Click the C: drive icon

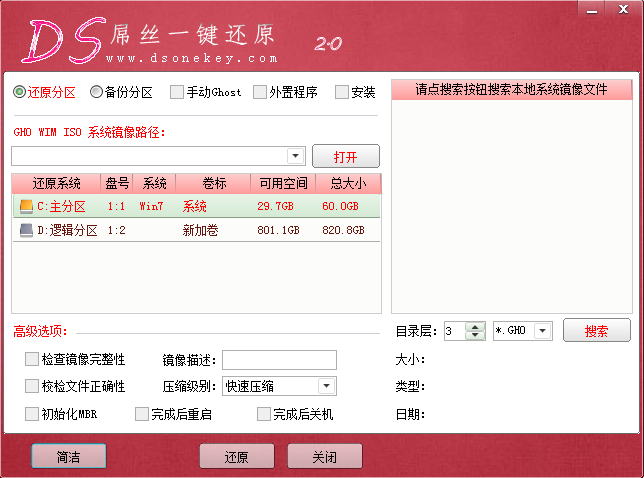click(x=26, y=206)
